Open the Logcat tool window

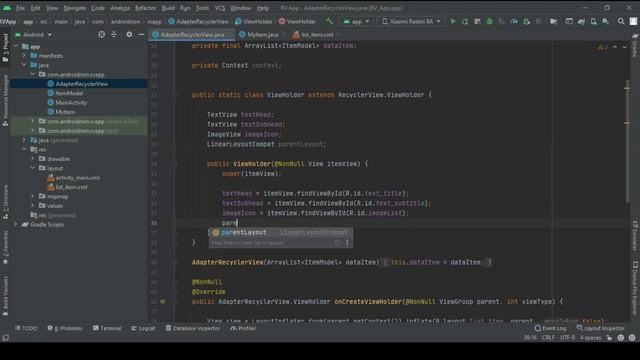coord(143,328)
